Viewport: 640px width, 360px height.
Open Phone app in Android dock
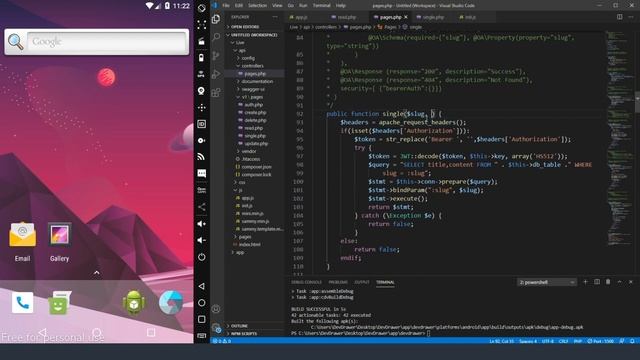point(23,303)
